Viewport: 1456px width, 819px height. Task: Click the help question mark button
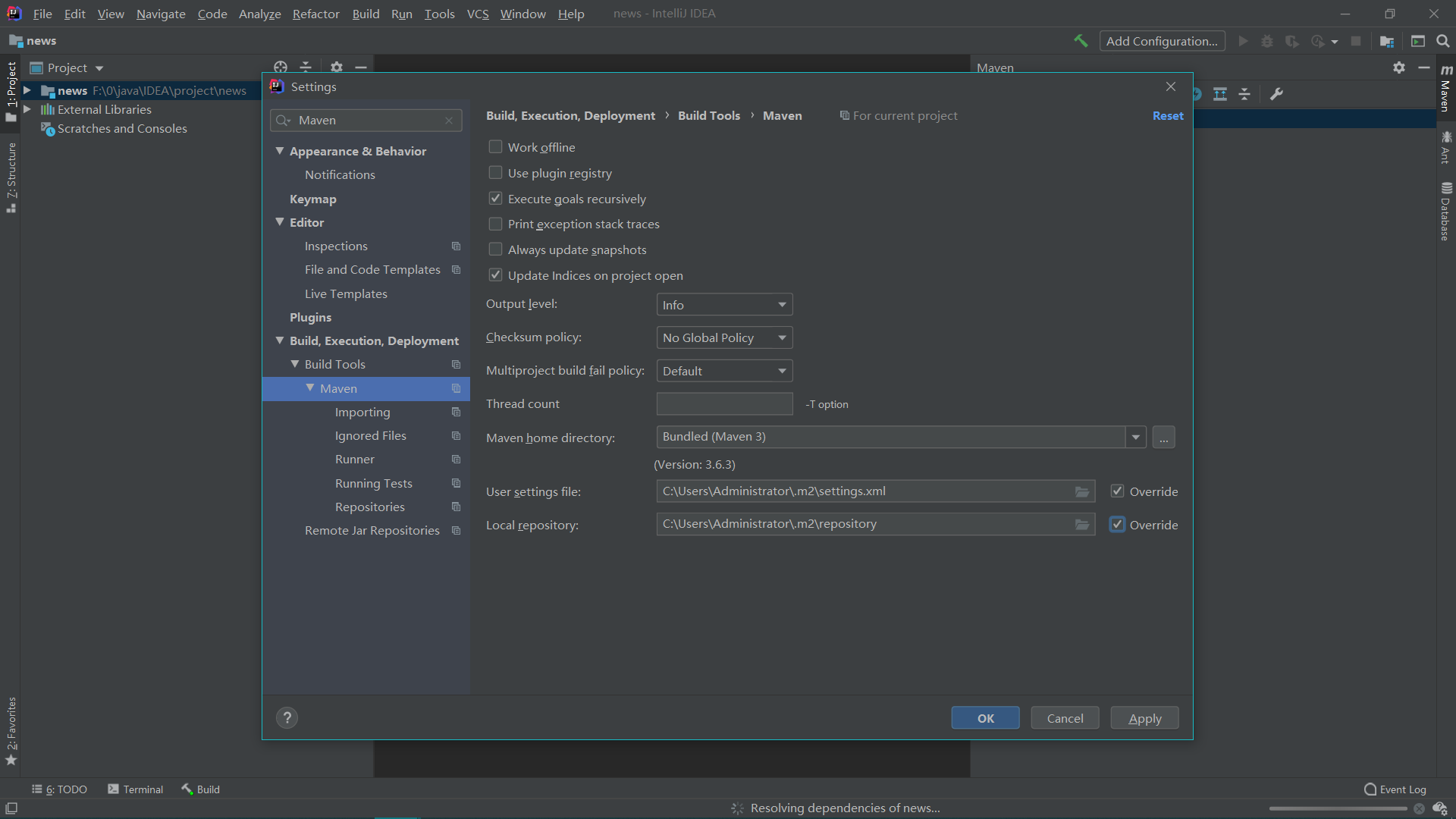pos(287,718)
